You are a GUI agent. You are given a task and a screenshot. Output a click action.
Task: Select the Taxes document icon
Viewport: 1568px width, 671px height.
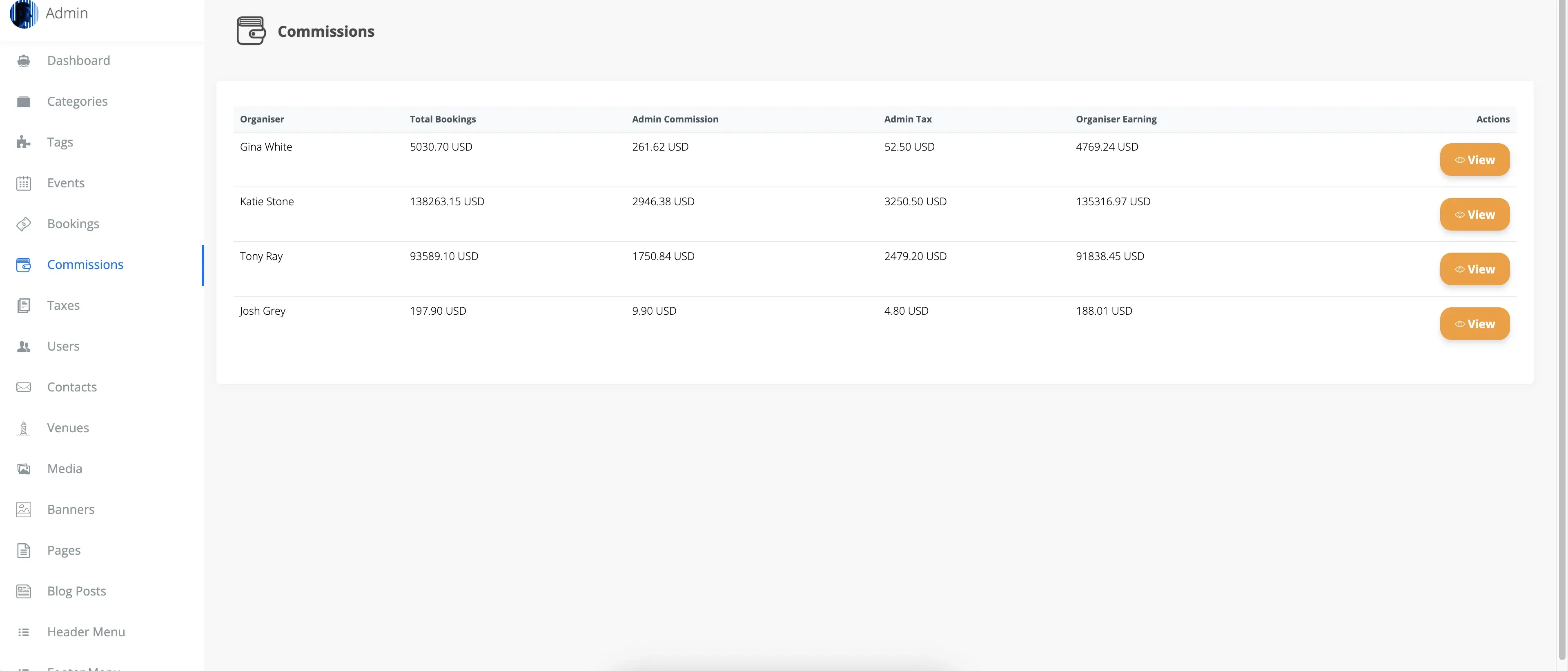pyautogui.click(x=23, y=305)
